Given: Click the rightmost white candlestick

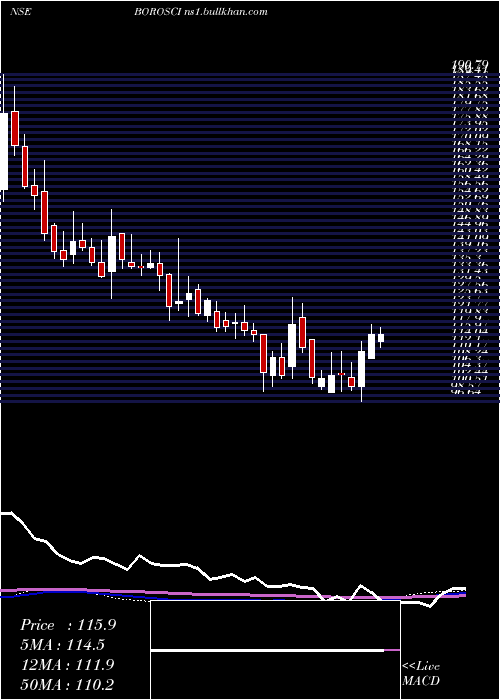Looking at the screenshot, I should [381, 338].
